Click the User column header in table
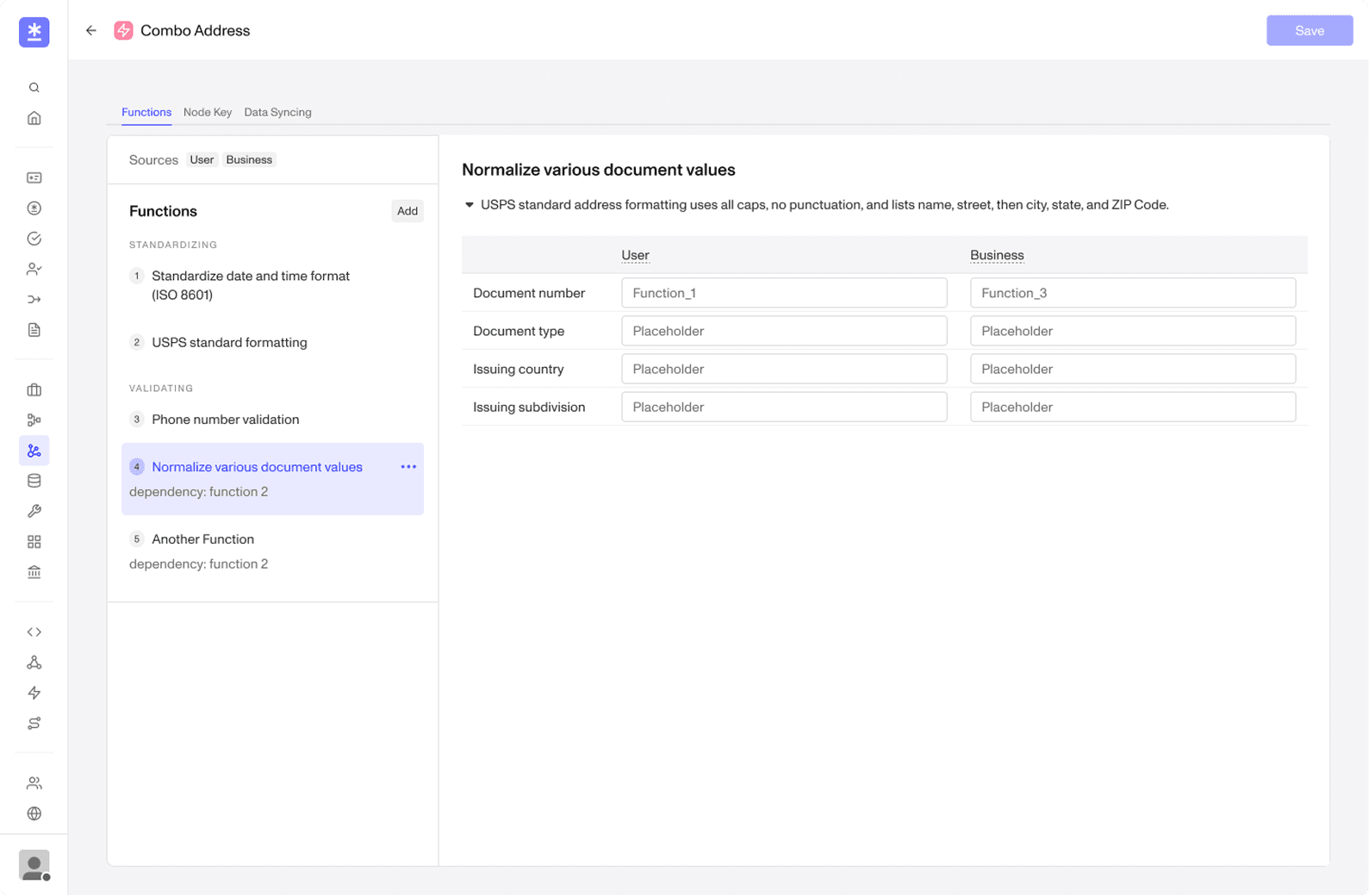Viewport: 1369px width, 896px height. tap(636, 255)
